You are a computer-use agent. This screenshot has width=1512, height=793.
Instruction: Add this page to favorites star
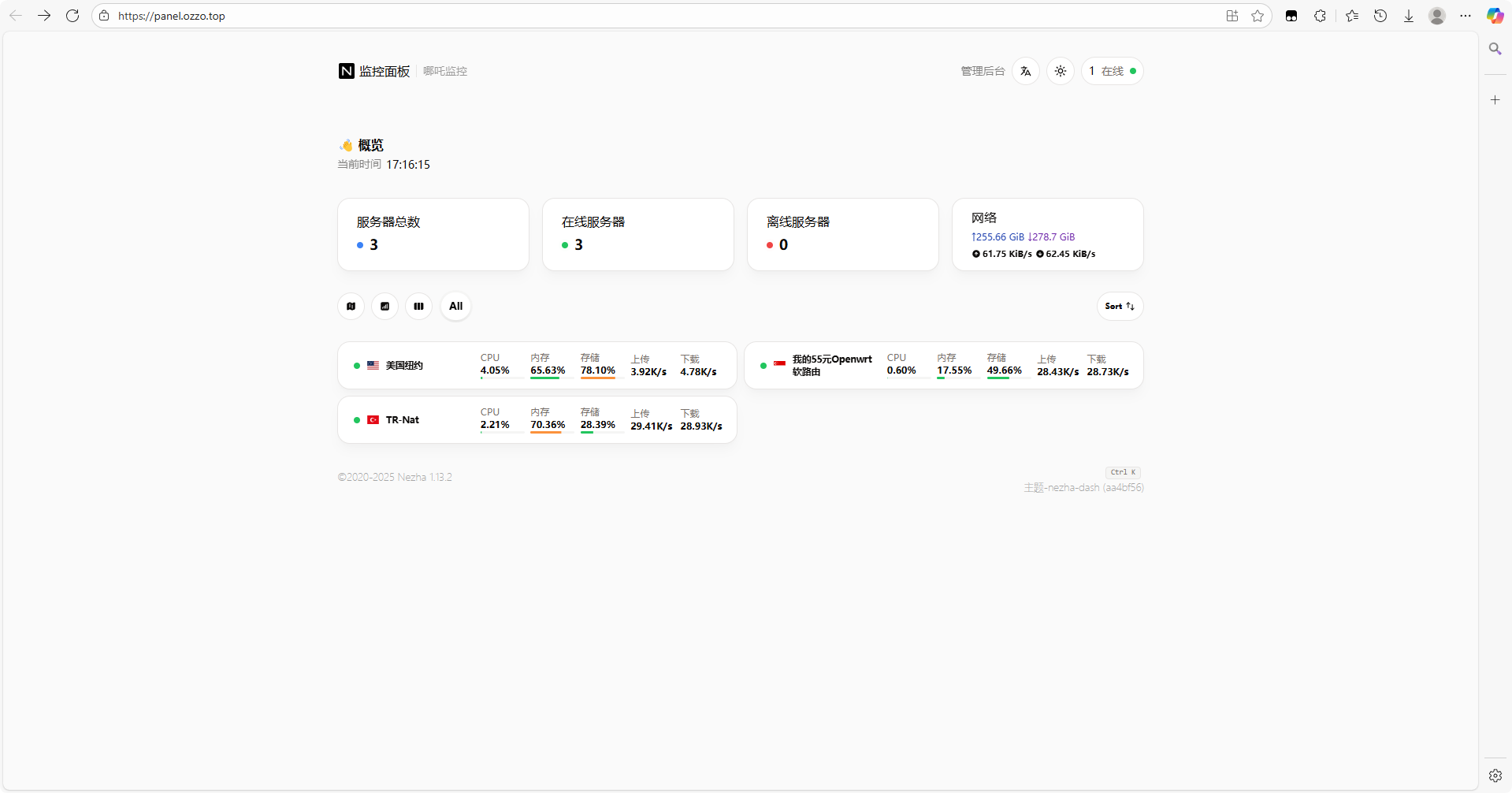tap(1258, 16)
